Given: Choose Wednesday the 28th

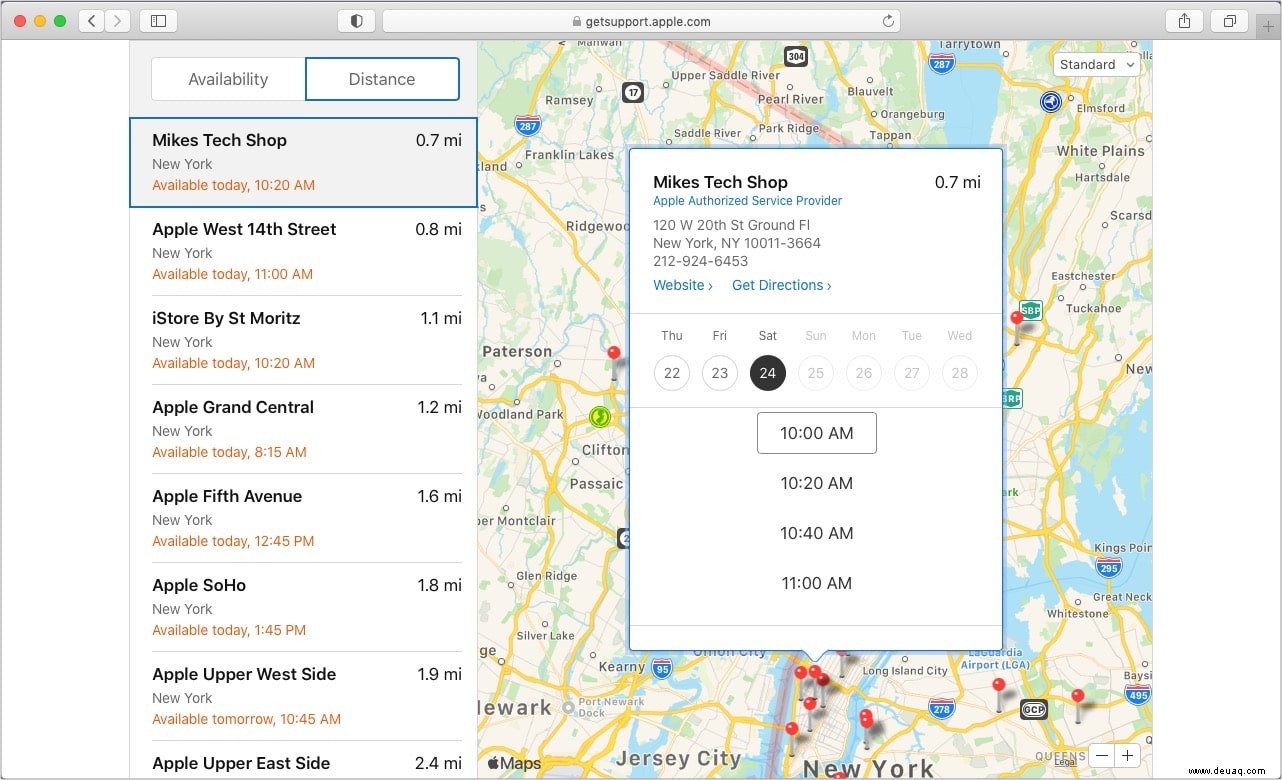Looking at the screenshot, I should (960, 373).
